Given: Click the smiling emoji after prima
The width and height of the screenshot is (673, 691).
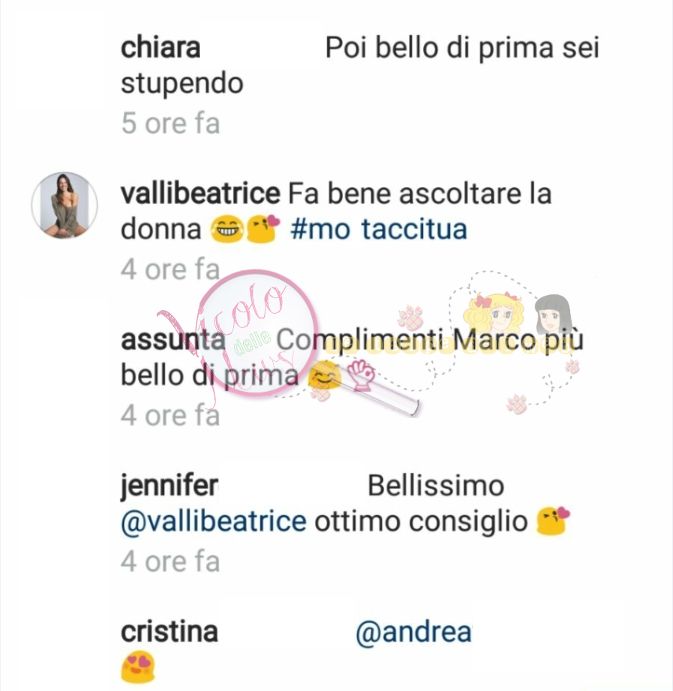Looking at the screenshot, I should [324, 375].
